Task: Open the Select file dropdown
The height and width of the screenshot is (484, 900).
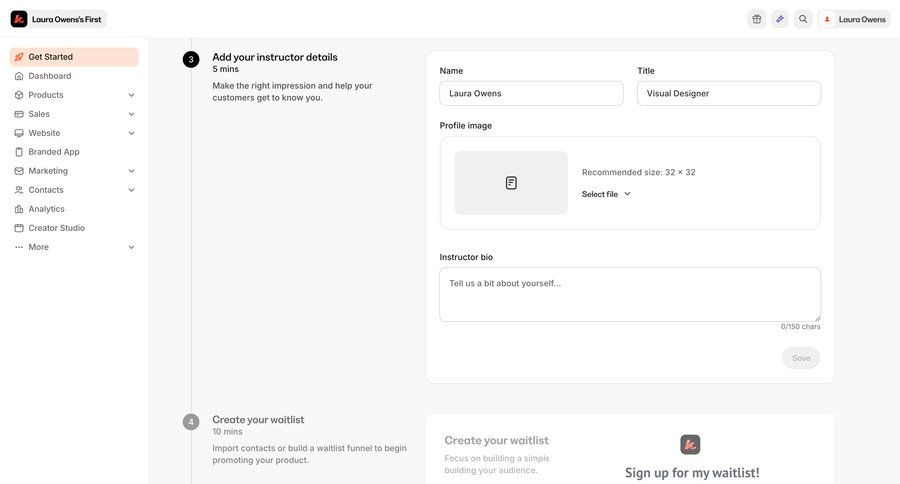Action: pos(606,194)
